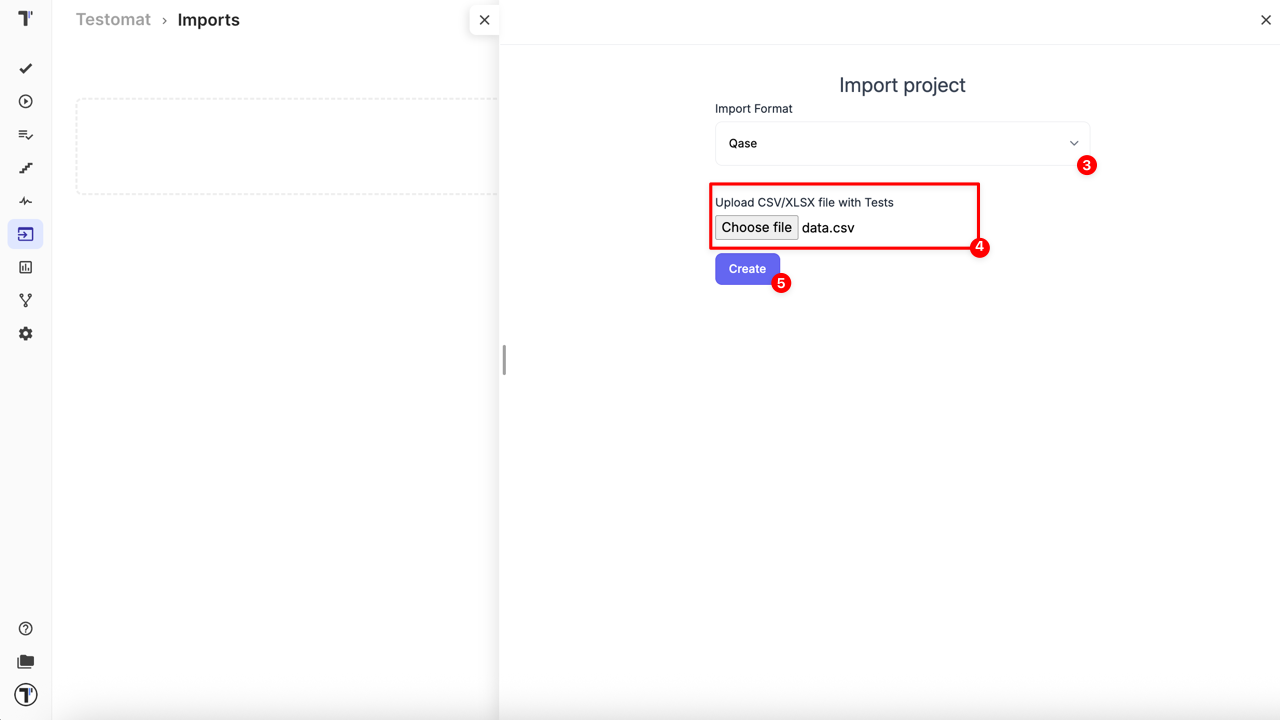The width and height of the screenshot is (1280, 720).
Task: Open the pulse activity icon in sidebar
Action: point(25,200)
